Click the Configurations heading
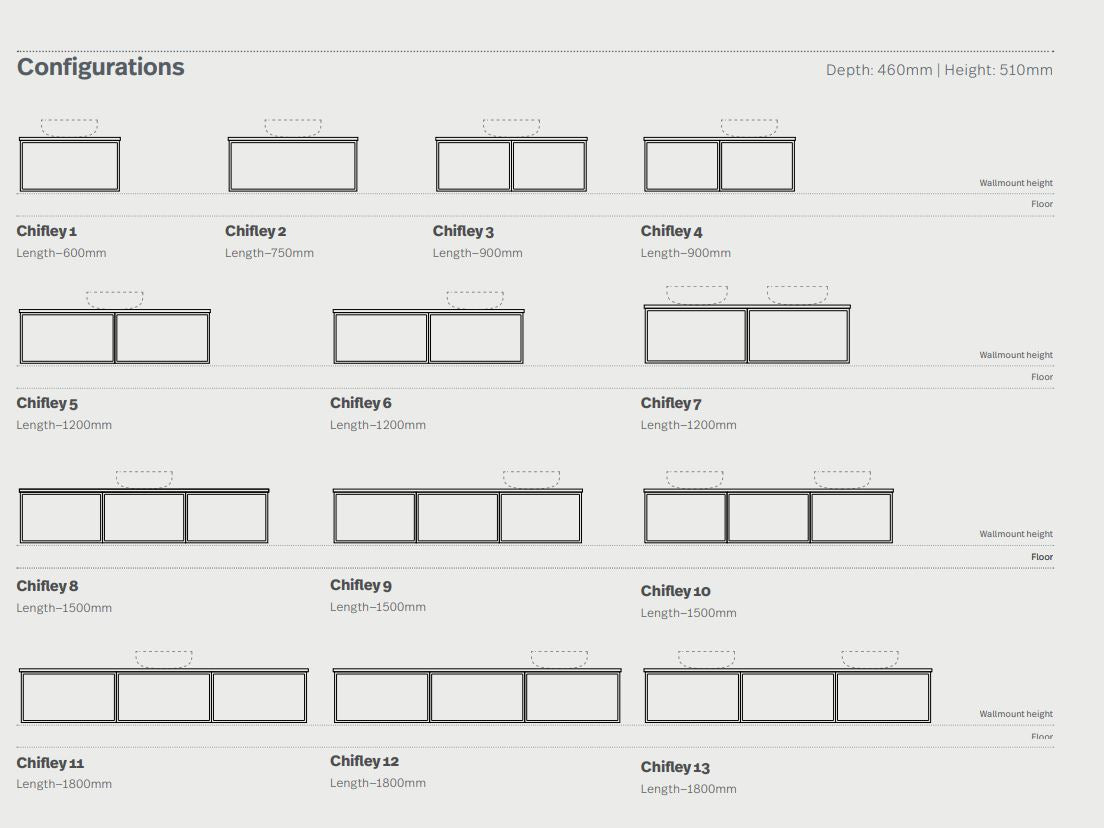 [101, 67]
